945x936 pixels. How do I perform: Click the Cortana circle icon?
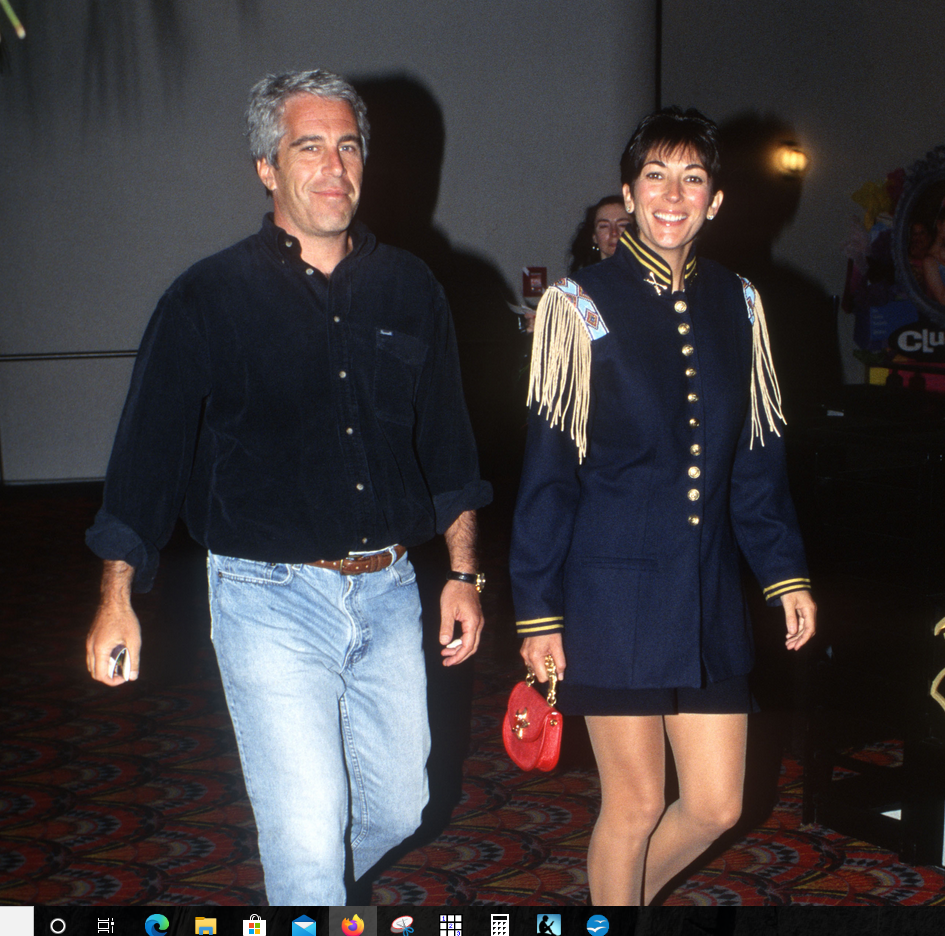point(58,924)
